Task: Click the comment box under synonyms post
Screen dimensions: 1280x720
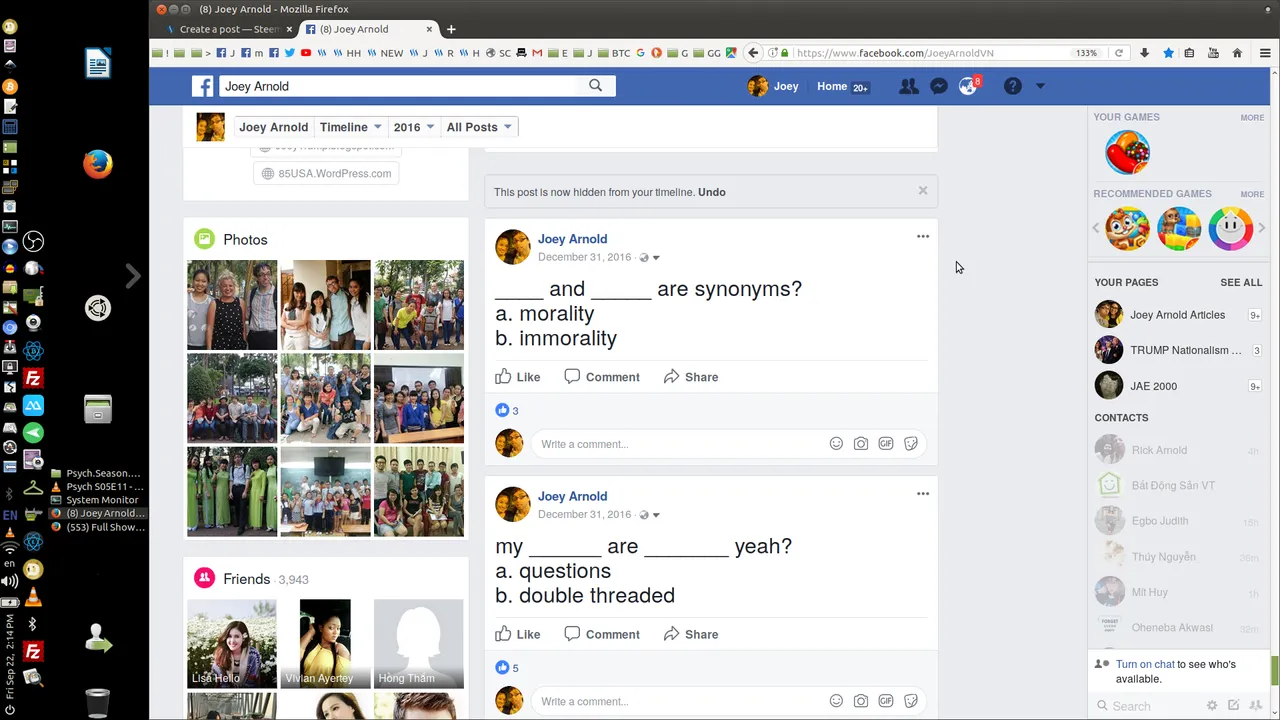Action: pos(680,444)
